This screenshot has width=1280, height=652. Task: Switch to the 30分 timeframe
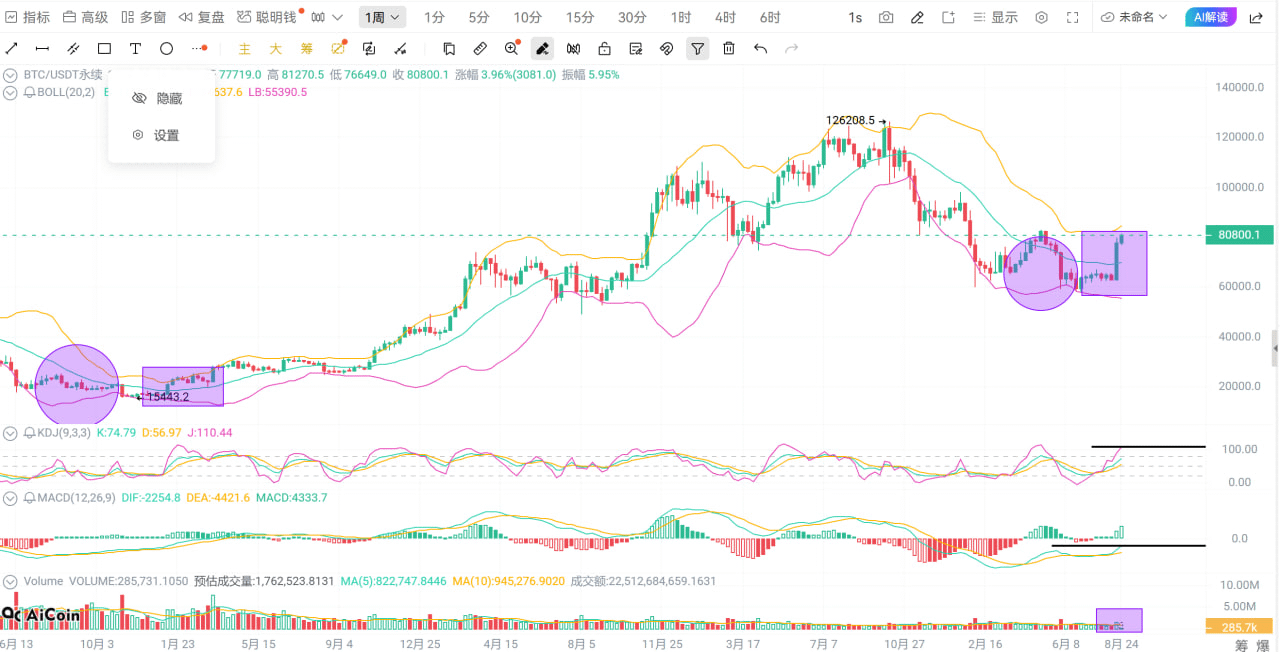[x=631, y=17]
